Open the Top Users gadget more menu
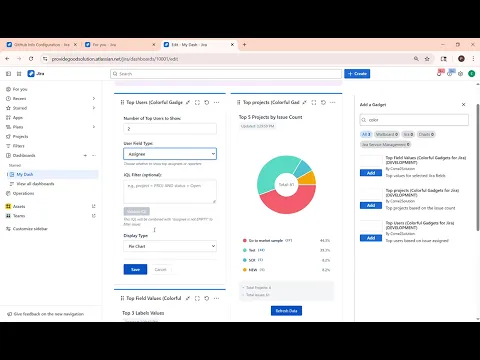Screen dimensions: 480x360 (x=216, y=102)
